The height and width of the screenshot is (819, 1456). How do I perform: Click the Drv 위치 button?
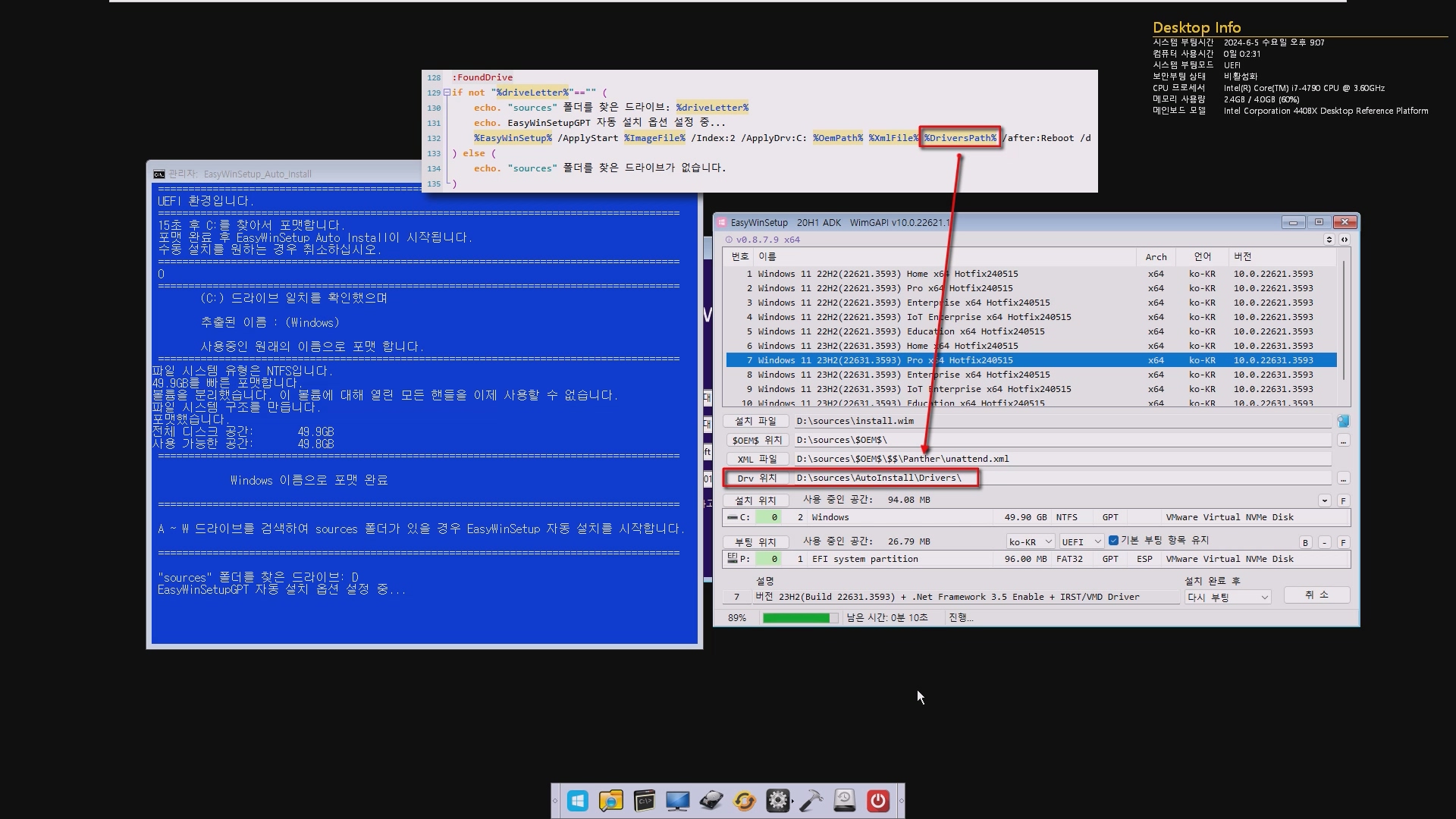pyautogui.click(x=756, y=478)
